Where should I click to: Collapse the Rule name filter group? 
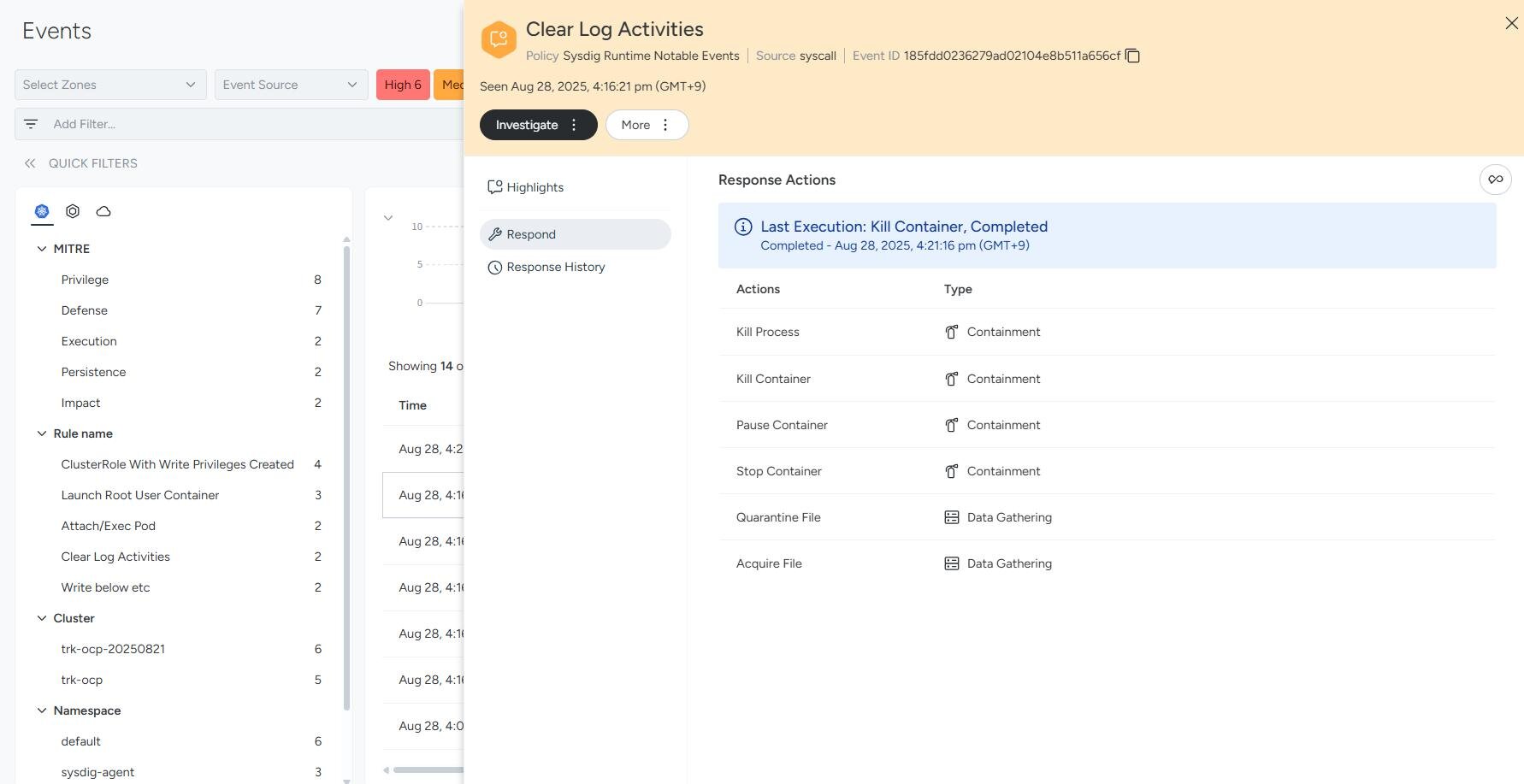[42, 433]
